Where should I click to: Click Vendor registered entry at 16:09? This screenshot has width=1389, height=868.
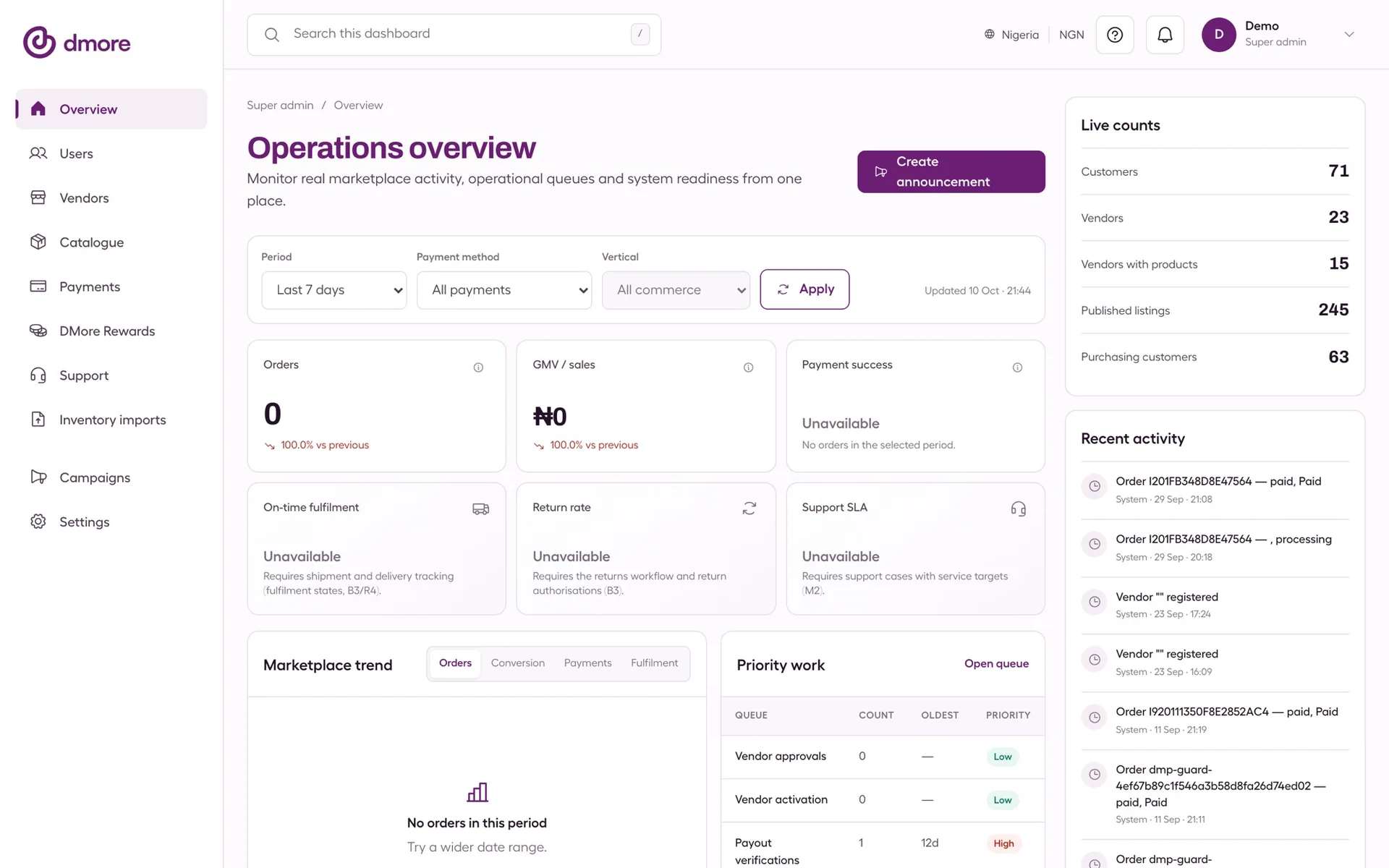[x=1215, y=663]
